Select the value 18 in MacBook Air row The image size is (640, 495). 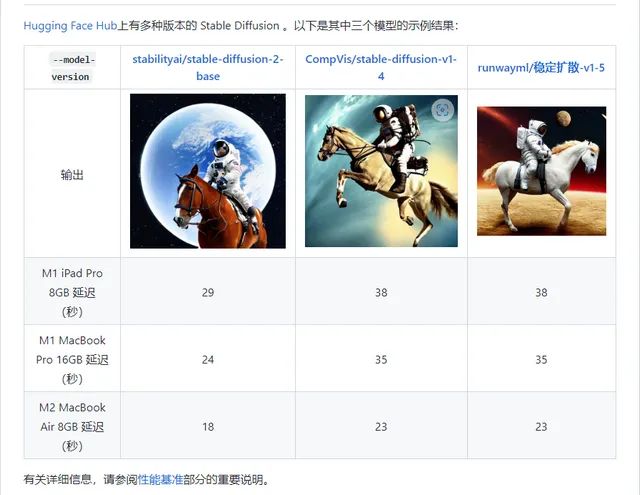point(208,426)
